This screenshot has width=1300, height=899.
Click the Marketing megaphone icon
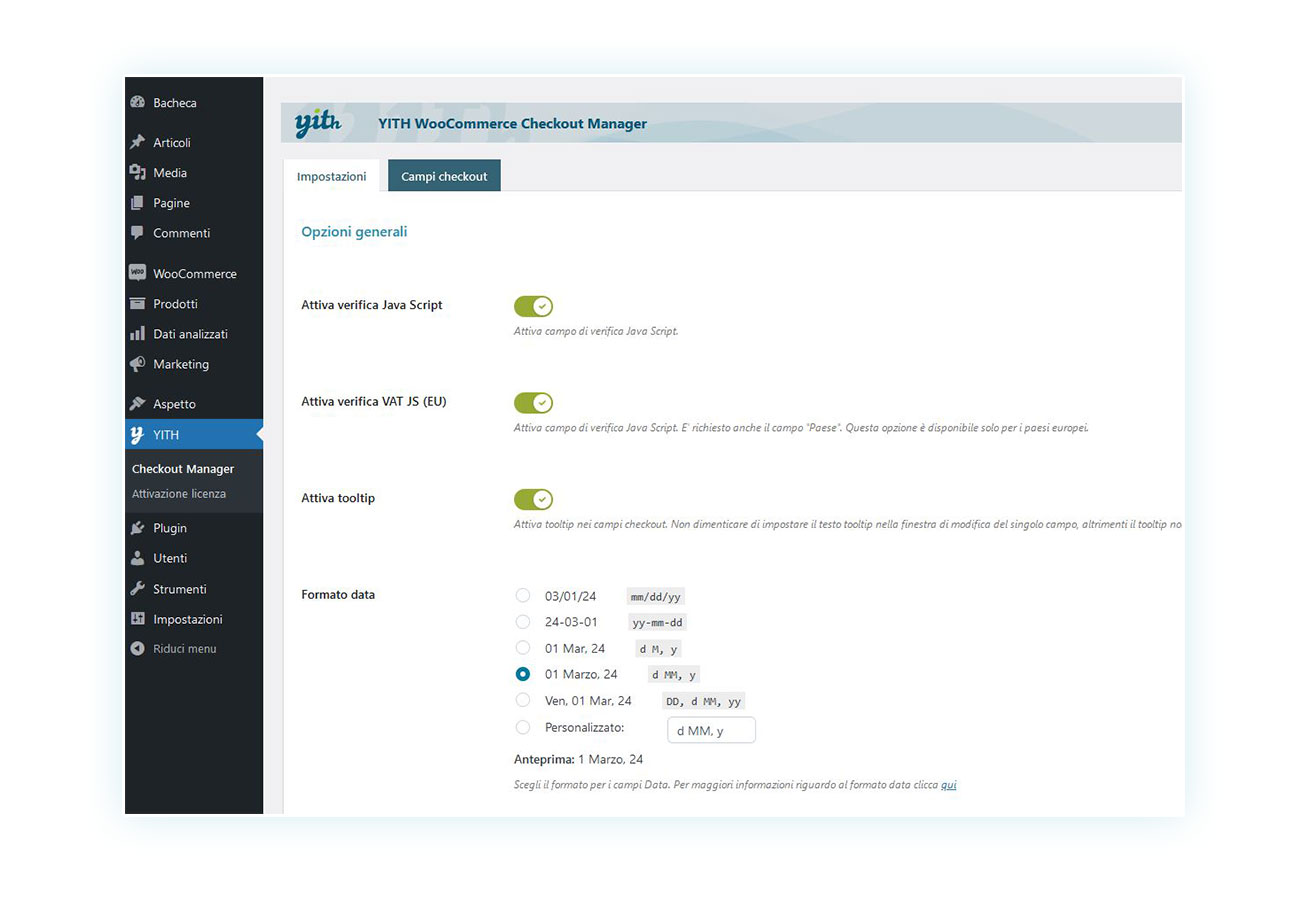coord(138,364)
